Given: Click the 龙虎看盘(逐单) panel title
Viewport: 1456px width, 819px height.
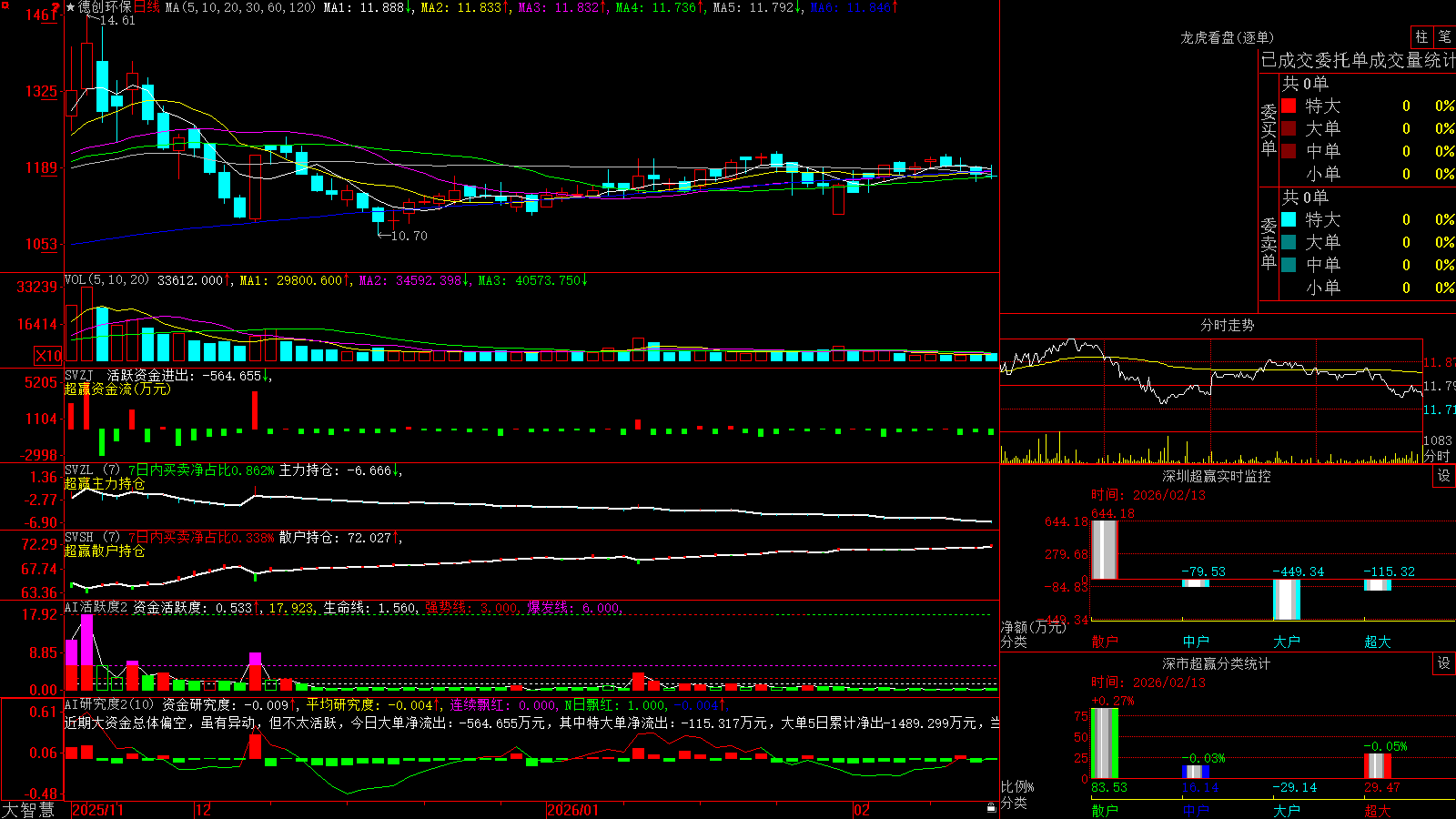Looking at the screenshot, I should [x=1227, y=37].
